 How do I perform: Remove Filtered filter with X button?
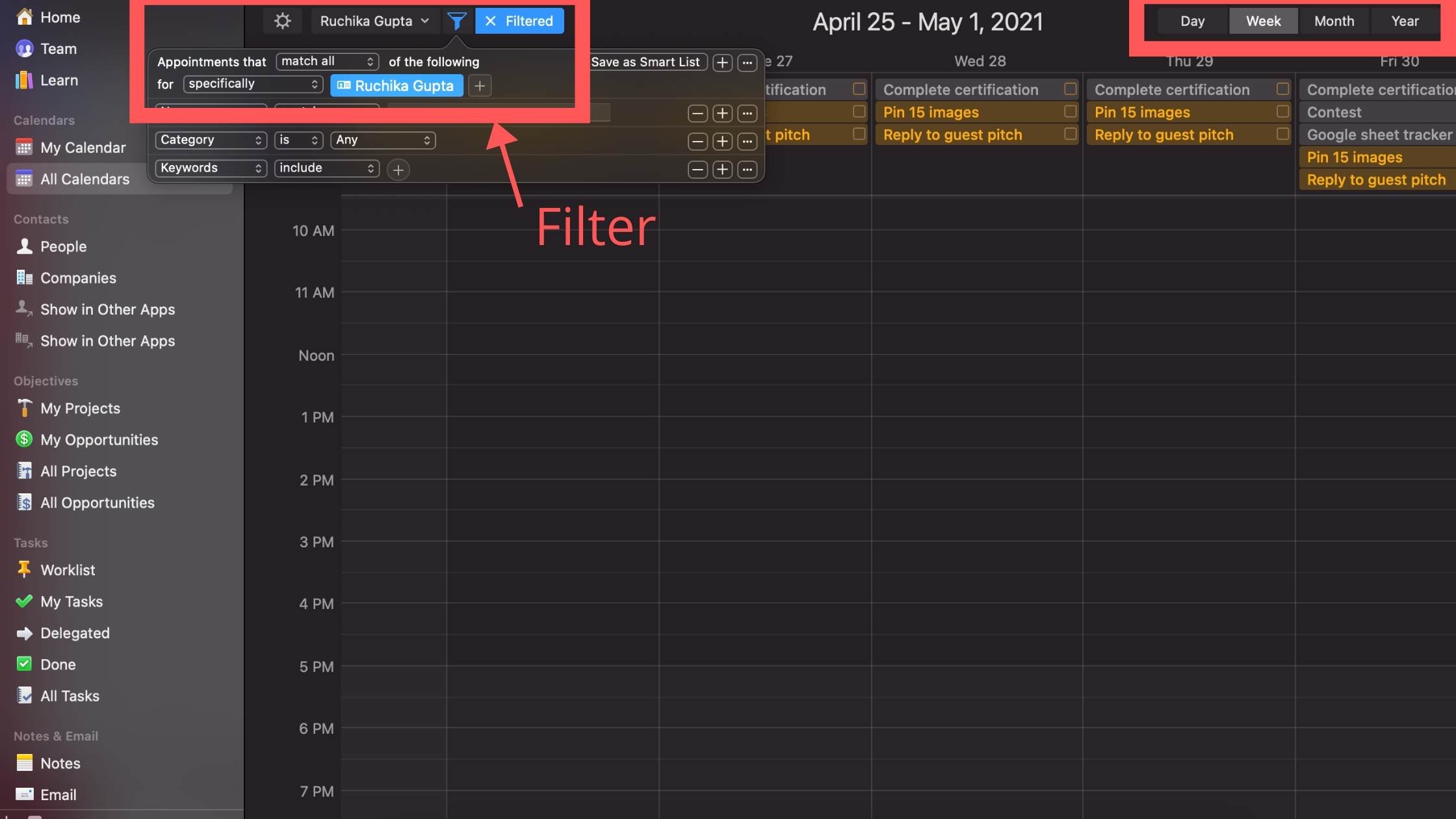[x=489, y=20]
